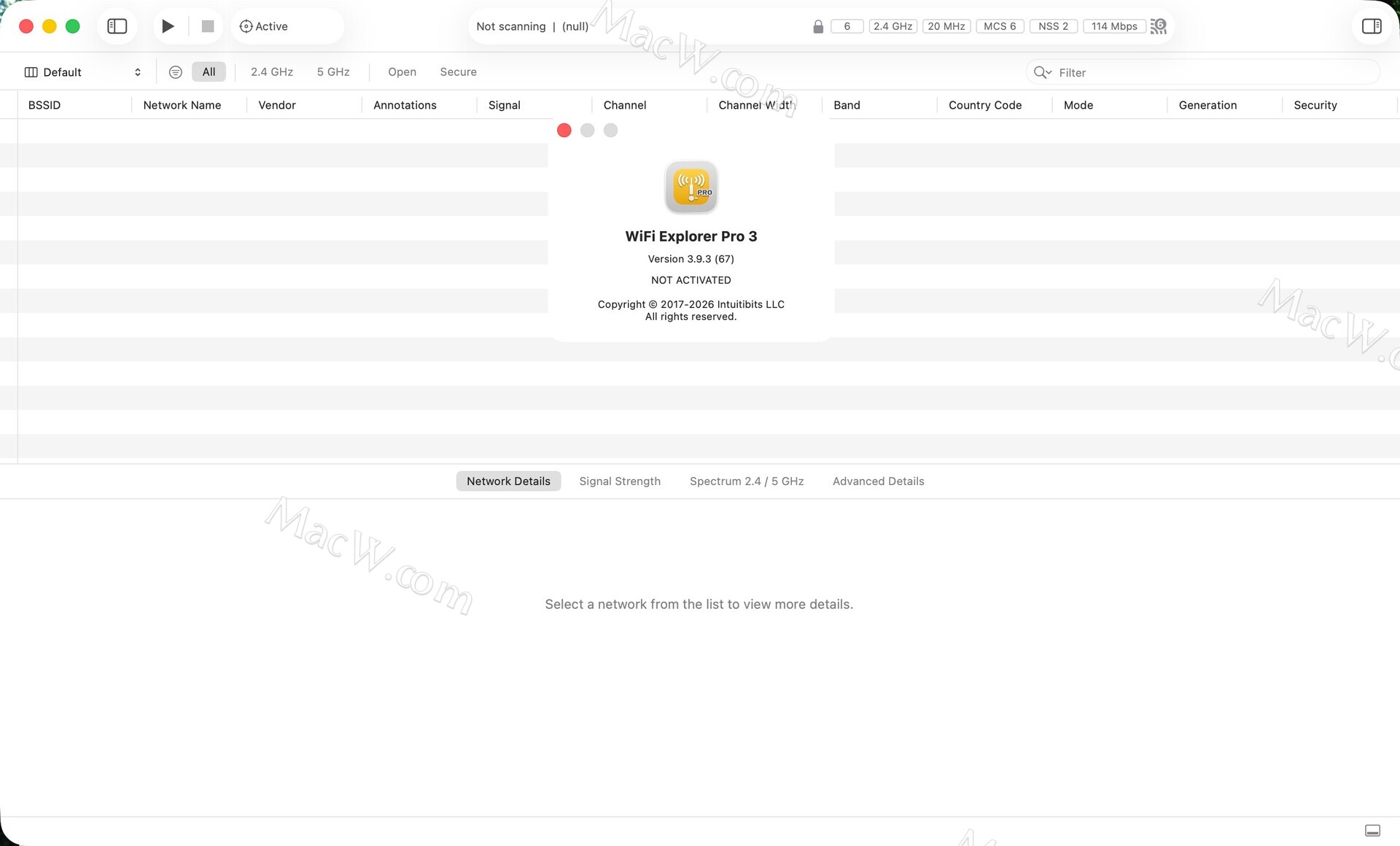Click the bottom-right panel toggle icon
The image size is (1400, 846).
[1372, 831]
